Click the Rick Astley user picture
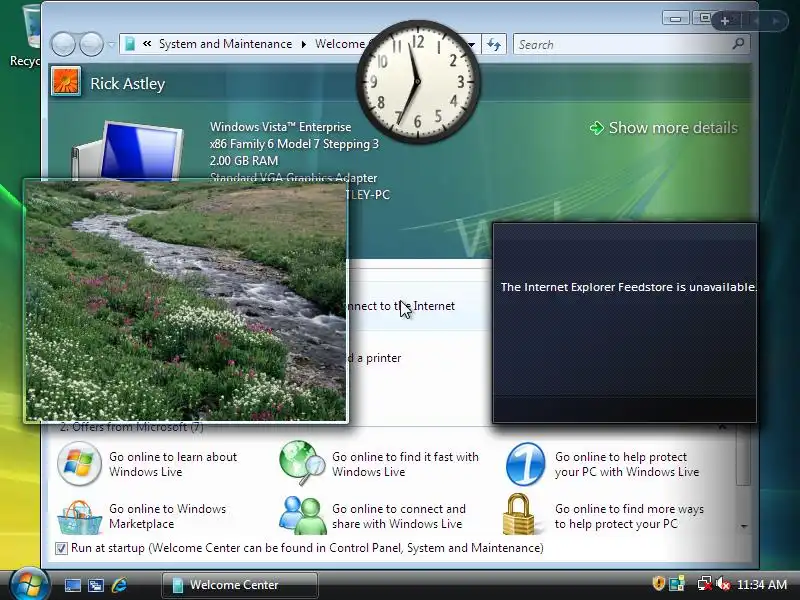The width and height of the screenshot is (800, 600). point(65,82)
